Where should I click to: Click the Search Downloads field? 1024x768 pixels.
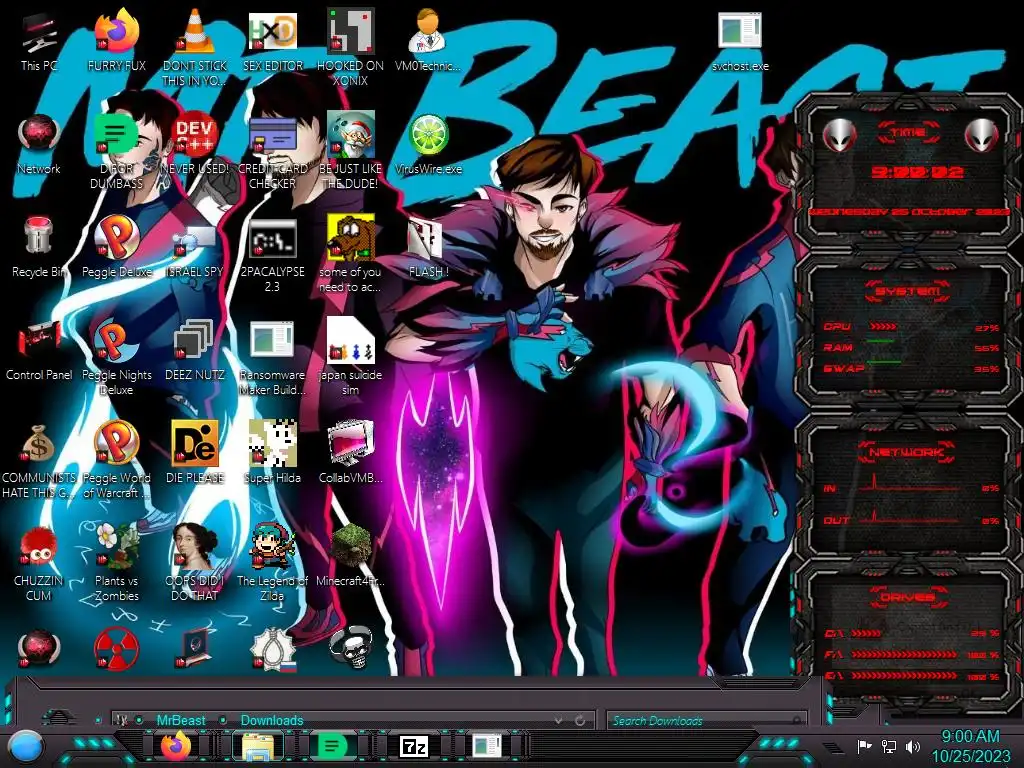pos(705,720)
